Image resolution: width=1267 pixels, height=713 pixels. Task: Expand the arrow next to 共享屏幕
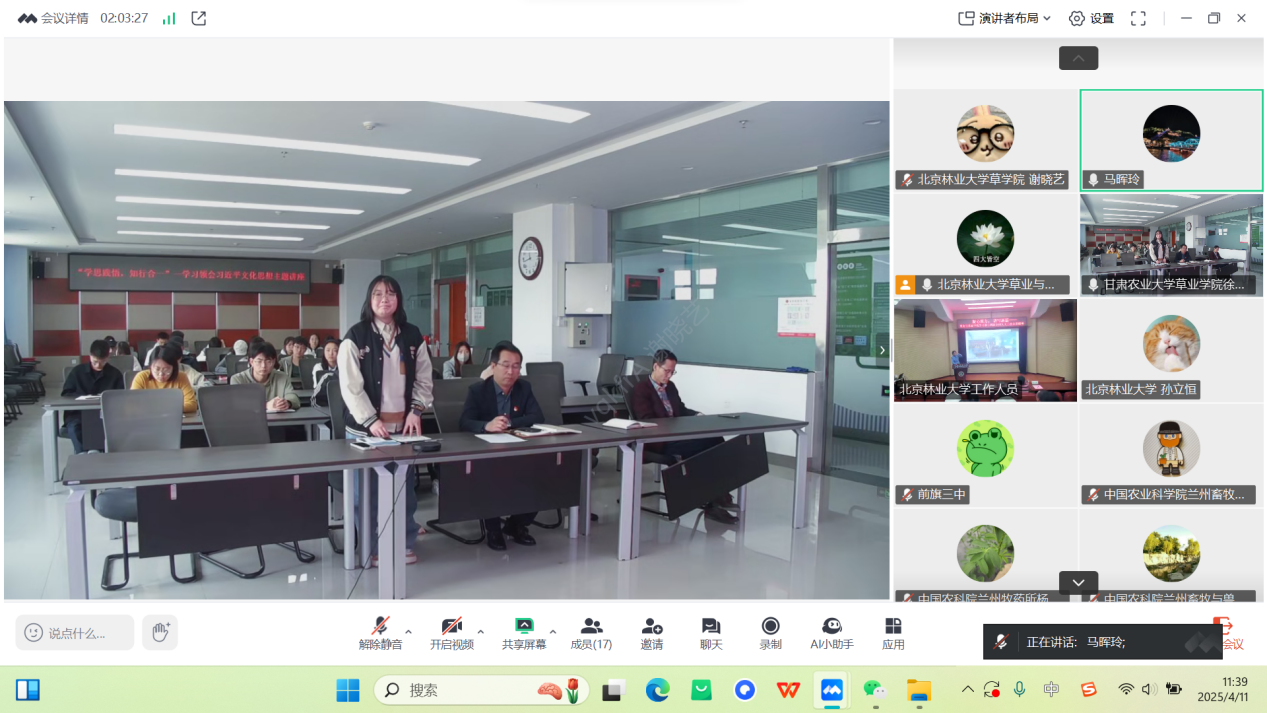(x=553, y=632)
